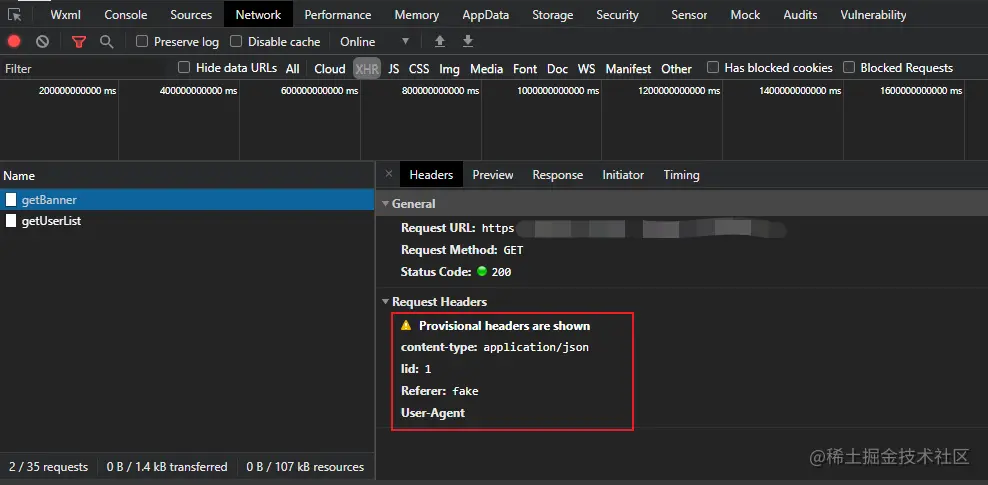Open network search with the magnifier icon
988x485 pixels.
pos(106,42)
